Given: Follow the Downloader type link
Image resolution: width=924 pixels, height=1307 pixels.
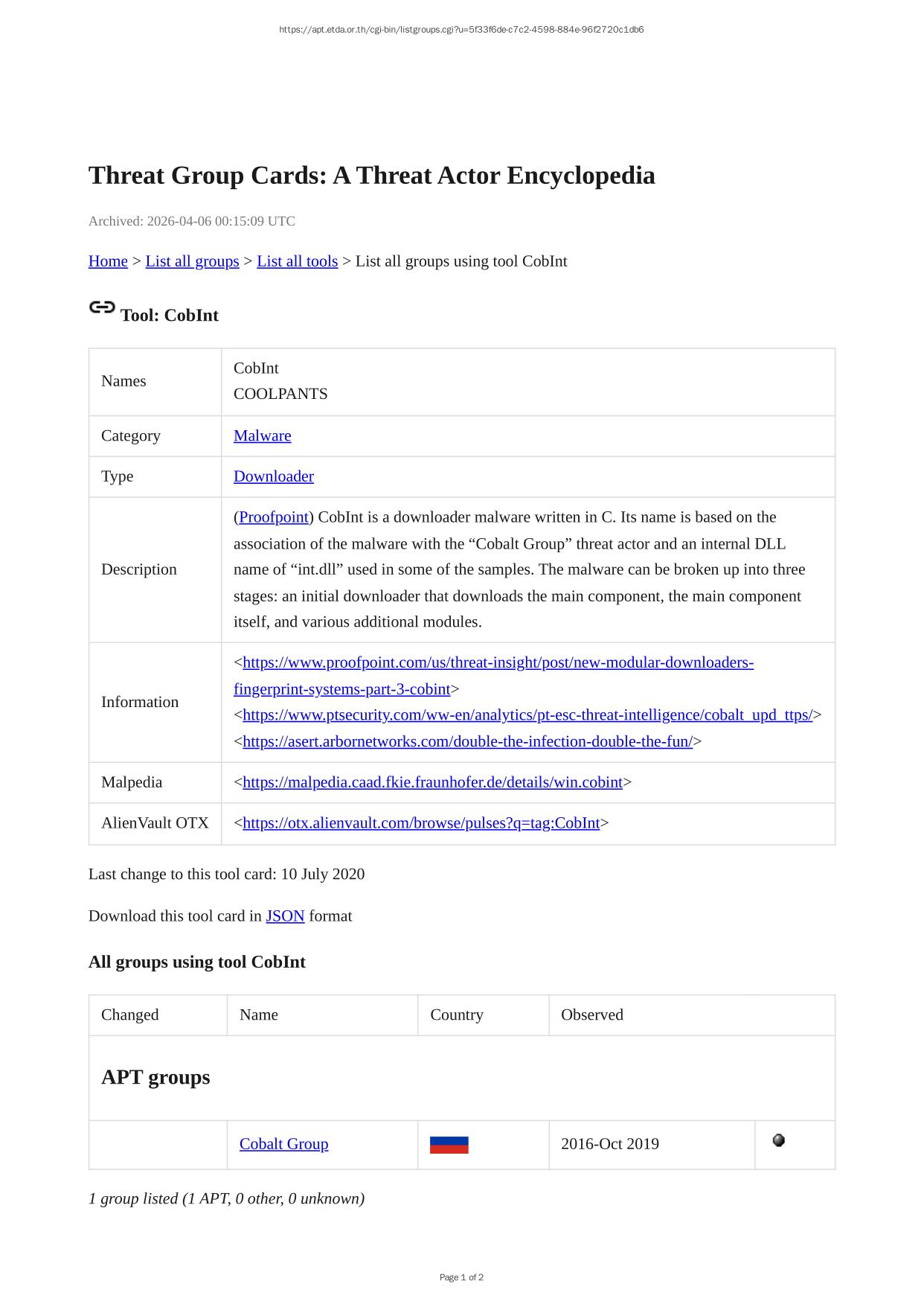Looking at the screenshot, I should (273, 476).
